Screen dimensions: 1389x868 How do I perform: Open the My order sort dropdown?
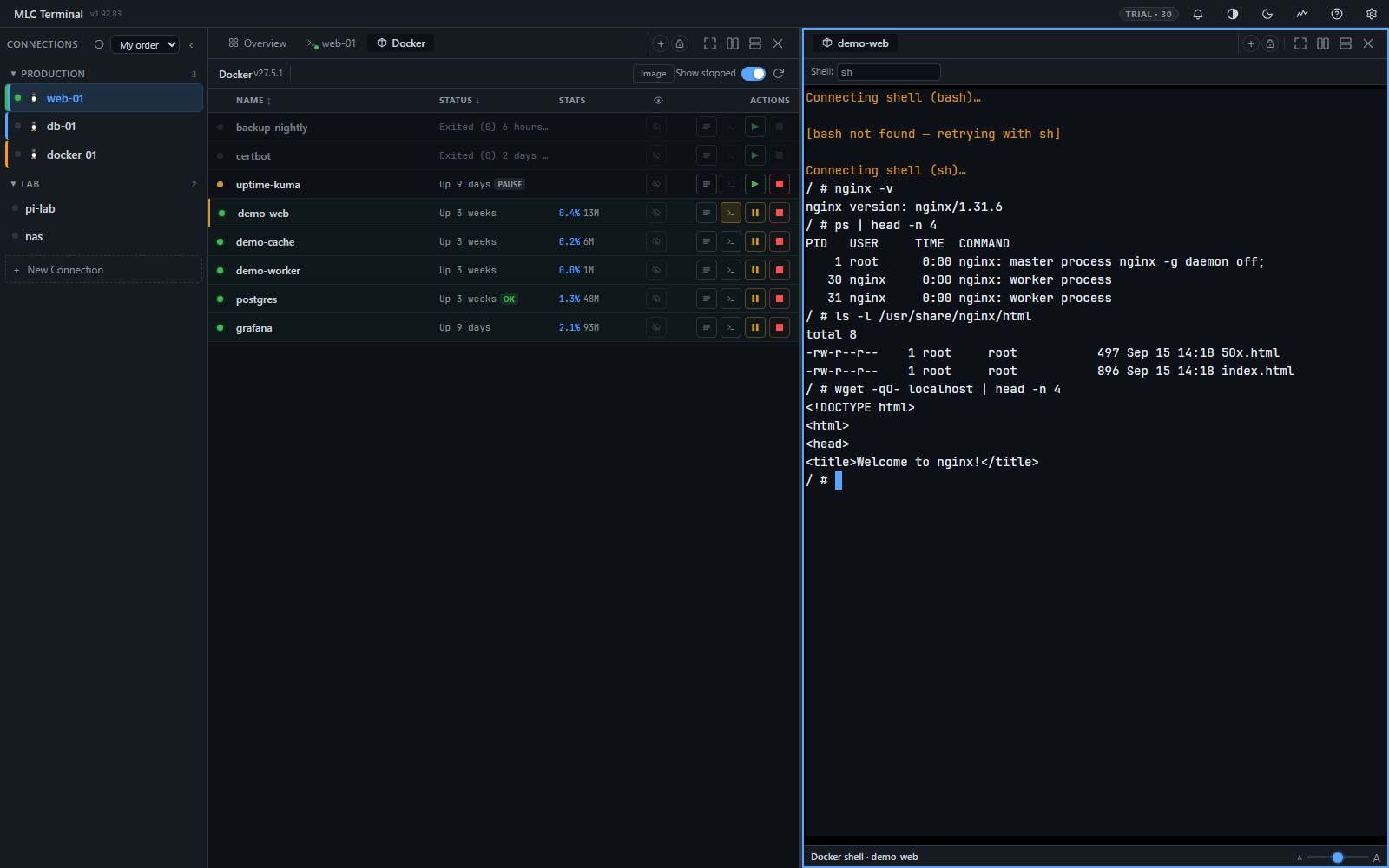click(x=145, y=44)
